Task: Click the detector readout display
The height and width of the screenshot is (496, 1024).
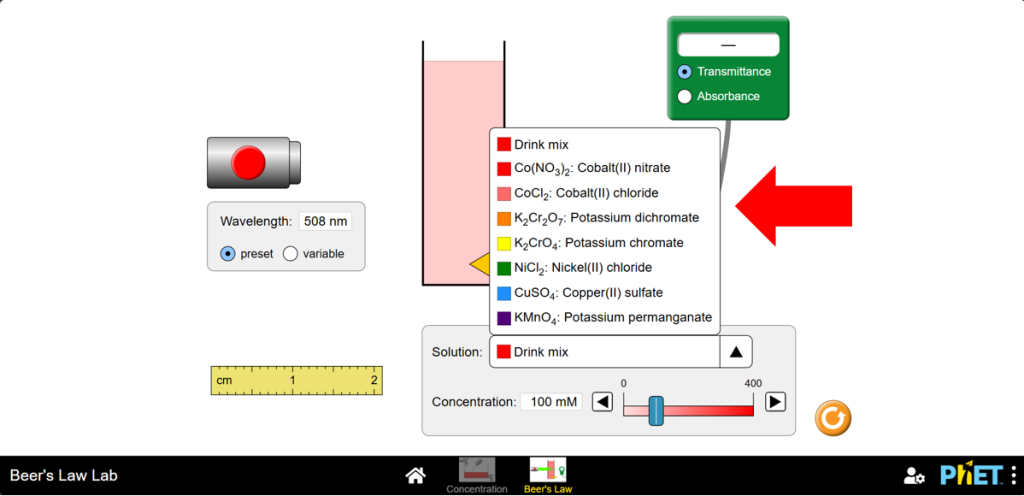Action: point(728,45)
